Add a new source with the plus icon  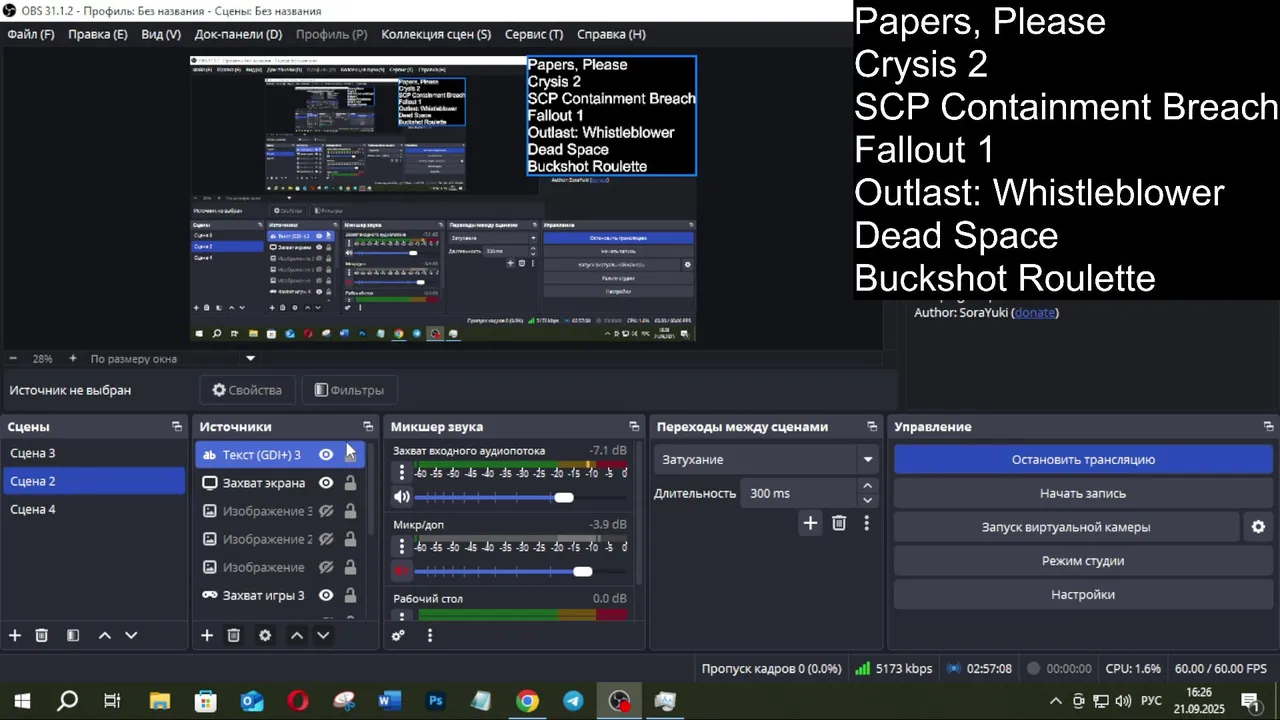(x=207, y=635)
